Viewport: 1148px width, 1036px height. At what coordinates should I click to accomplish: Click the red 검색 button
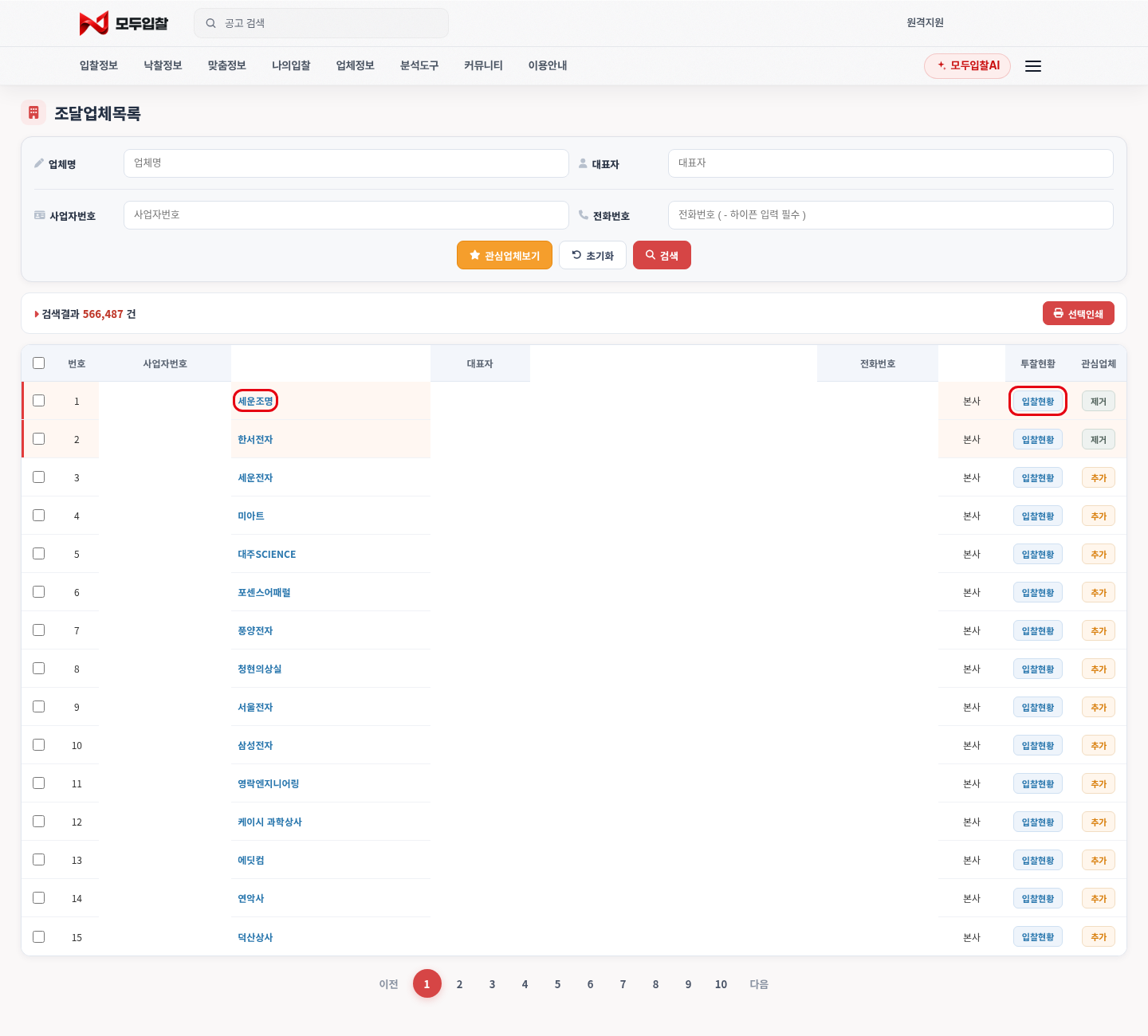[662, 255]
